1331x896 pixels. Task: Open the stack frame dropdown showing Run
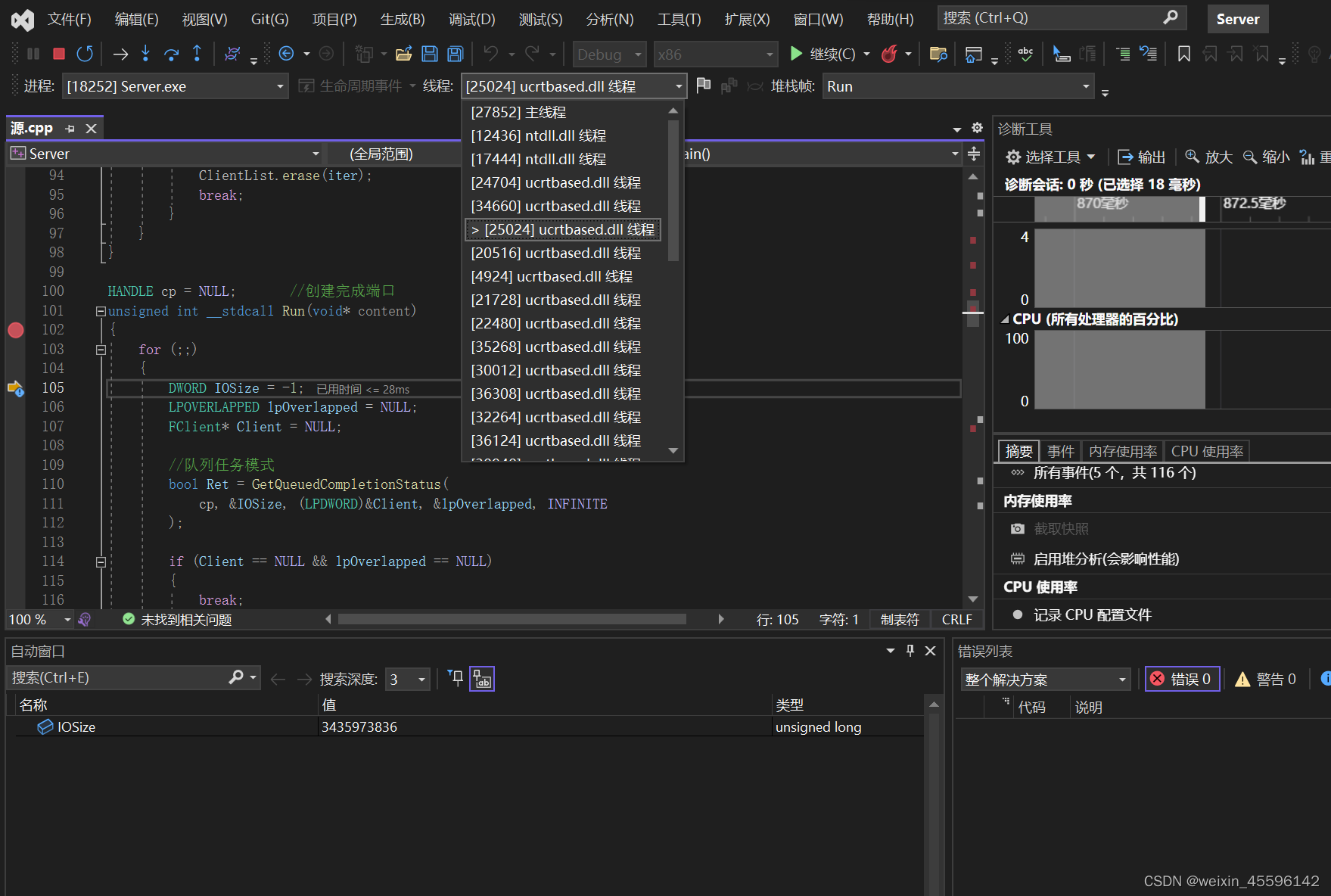click(x=1087, y=86)
